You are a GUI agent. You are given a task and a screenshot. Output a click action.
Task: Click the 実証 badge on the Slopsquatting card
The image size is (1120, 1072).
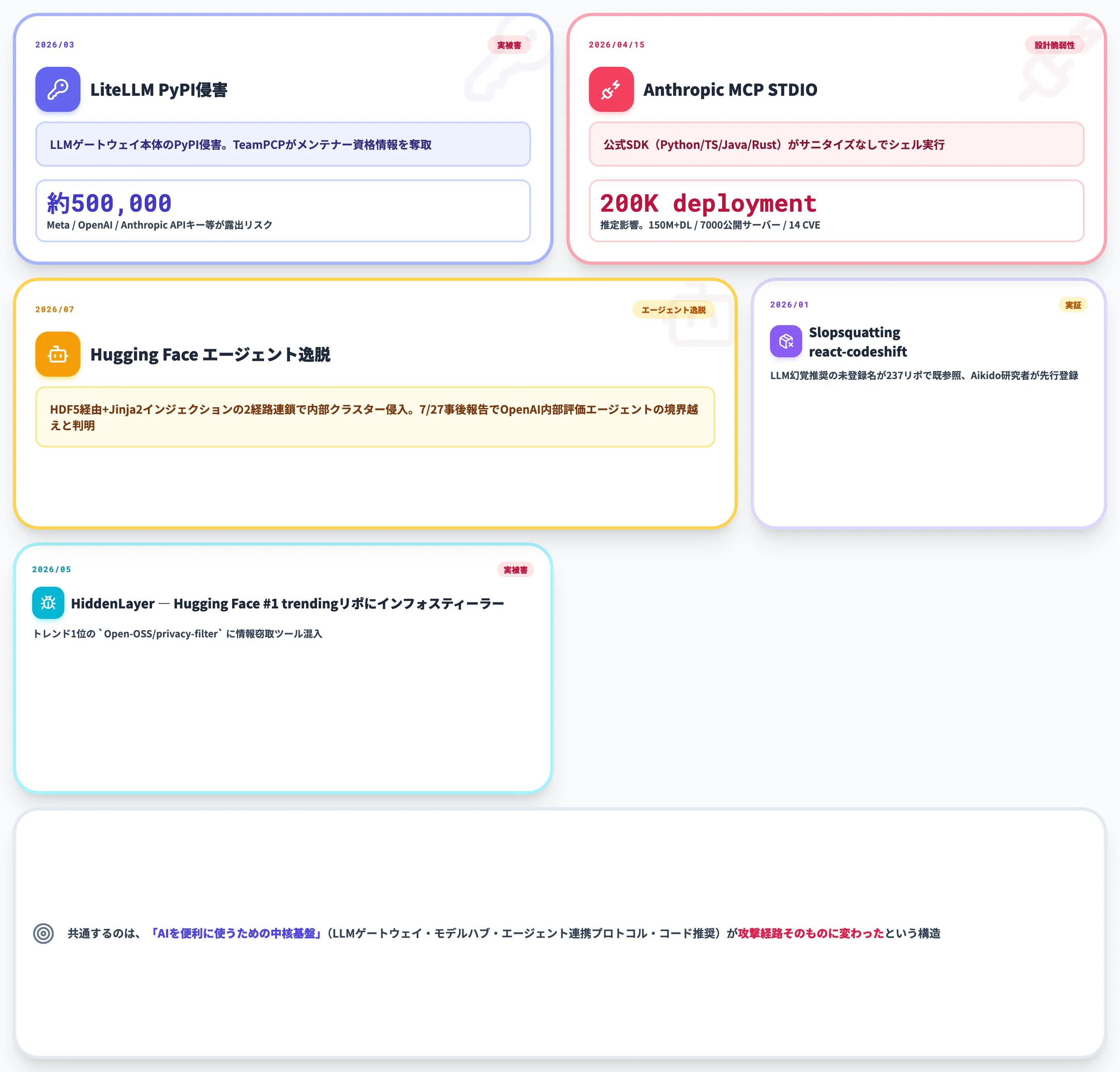point(1073,305)
